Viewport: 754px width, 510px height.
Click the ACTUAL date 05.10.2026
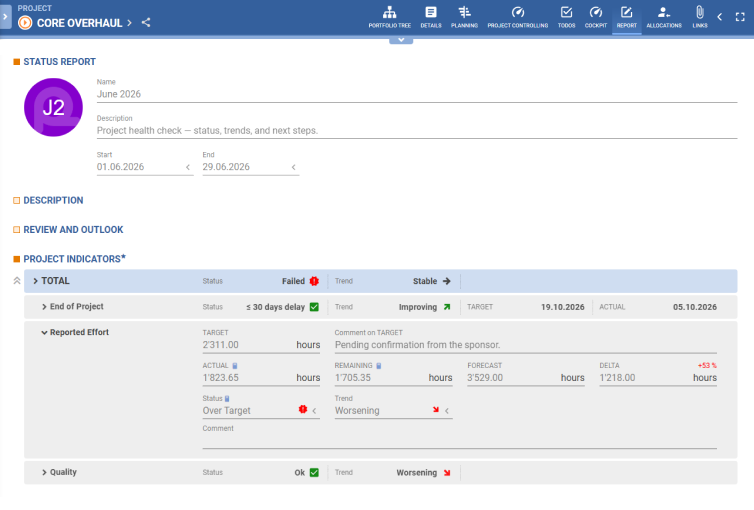[x=695, y=307]
